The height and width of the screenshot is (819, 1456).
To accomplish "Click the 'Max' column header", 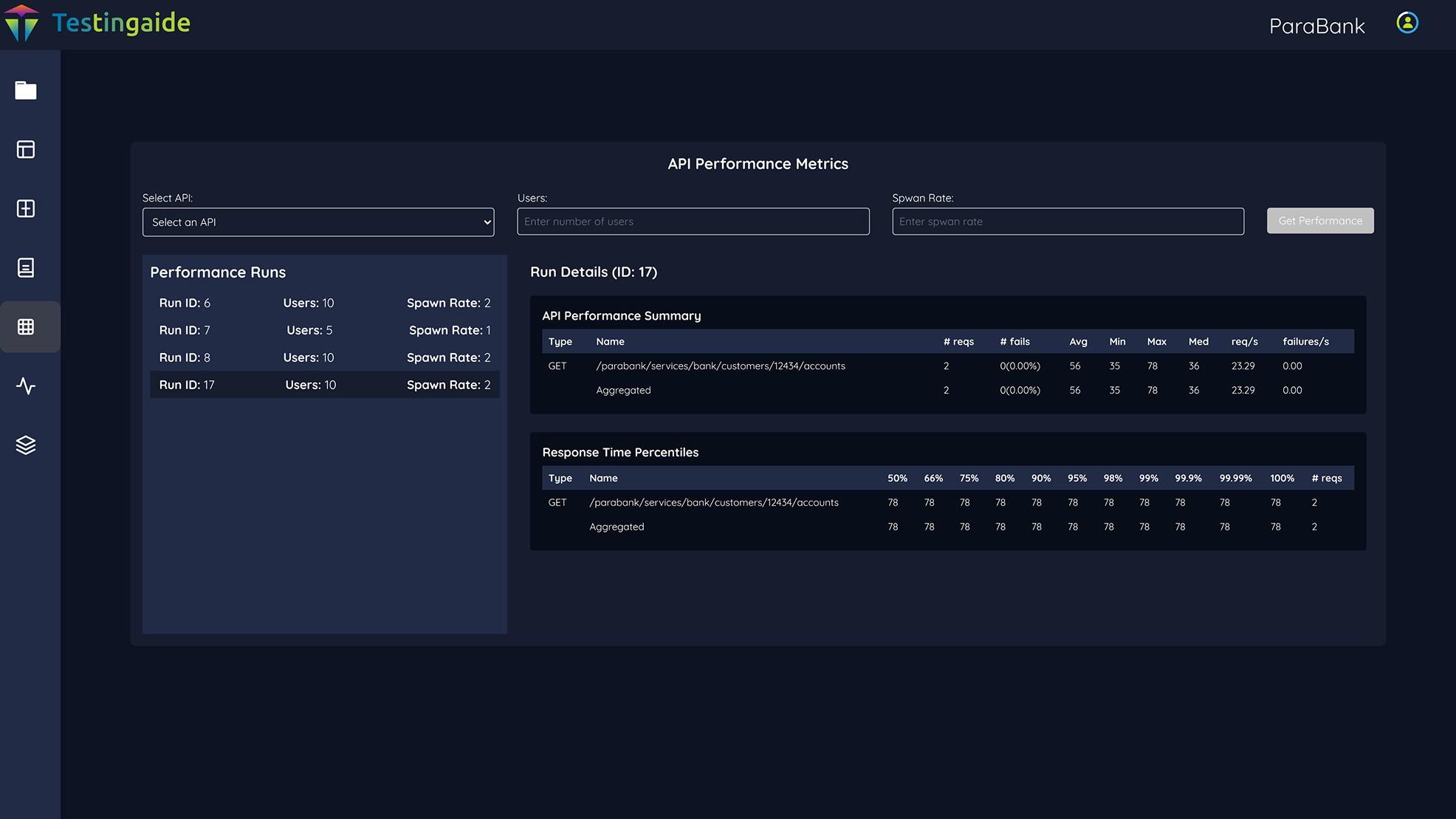I will coord(1156,341).
